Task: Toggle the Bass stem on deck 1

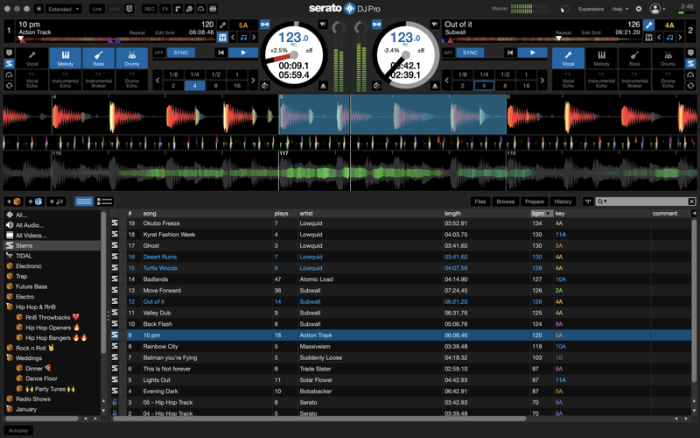Action: (98, 58)
